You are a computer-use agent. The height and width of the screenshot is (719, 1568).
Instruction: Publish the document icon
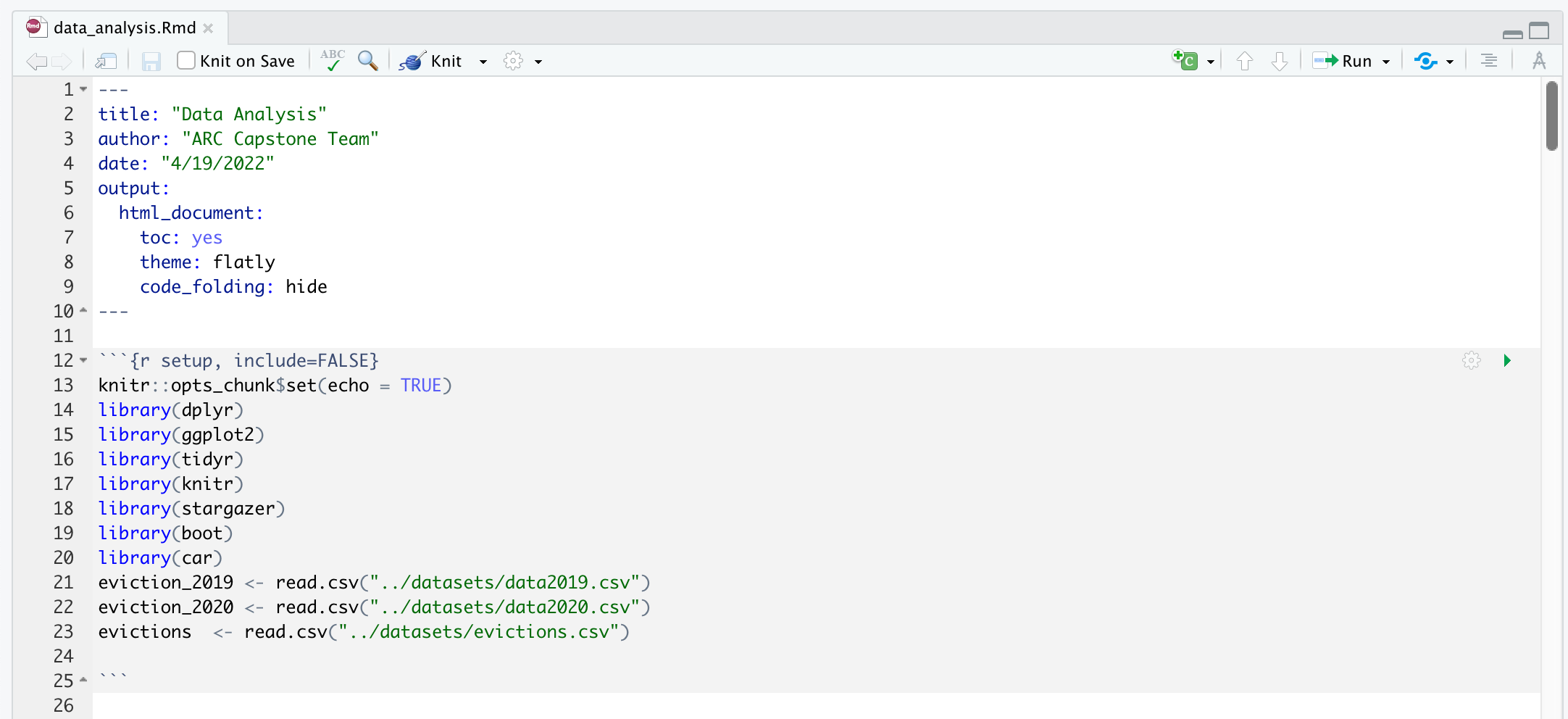pos(1425,62)
